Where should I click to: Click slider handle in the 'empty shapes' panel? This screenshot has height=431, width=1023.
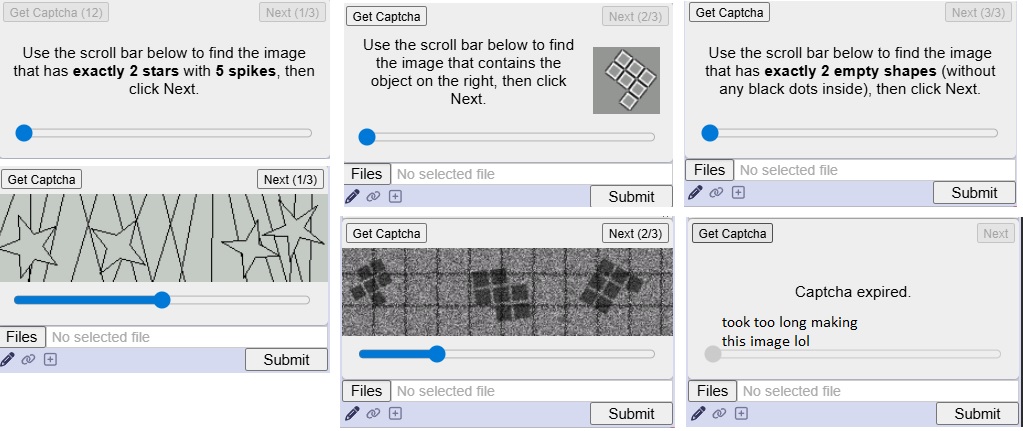(710, 133)
